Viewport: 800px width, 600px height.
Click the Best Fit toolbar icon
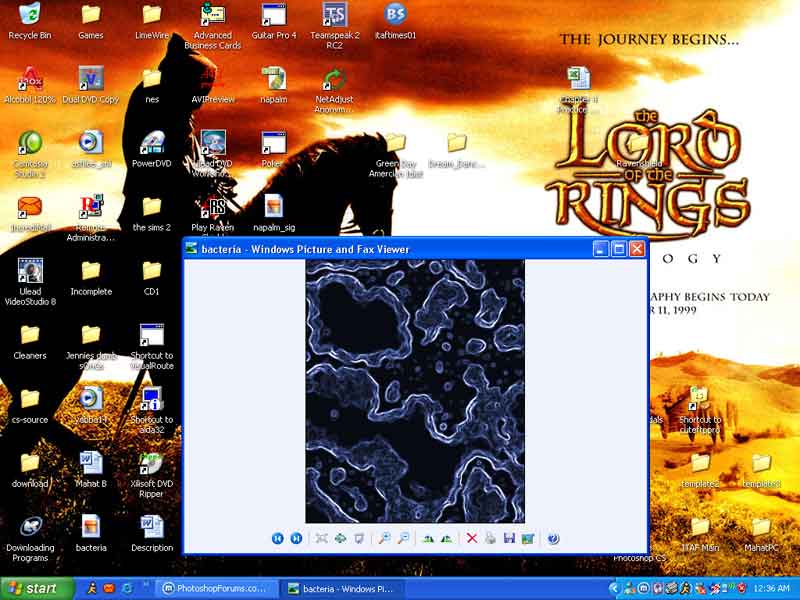[x=322, y=538]
